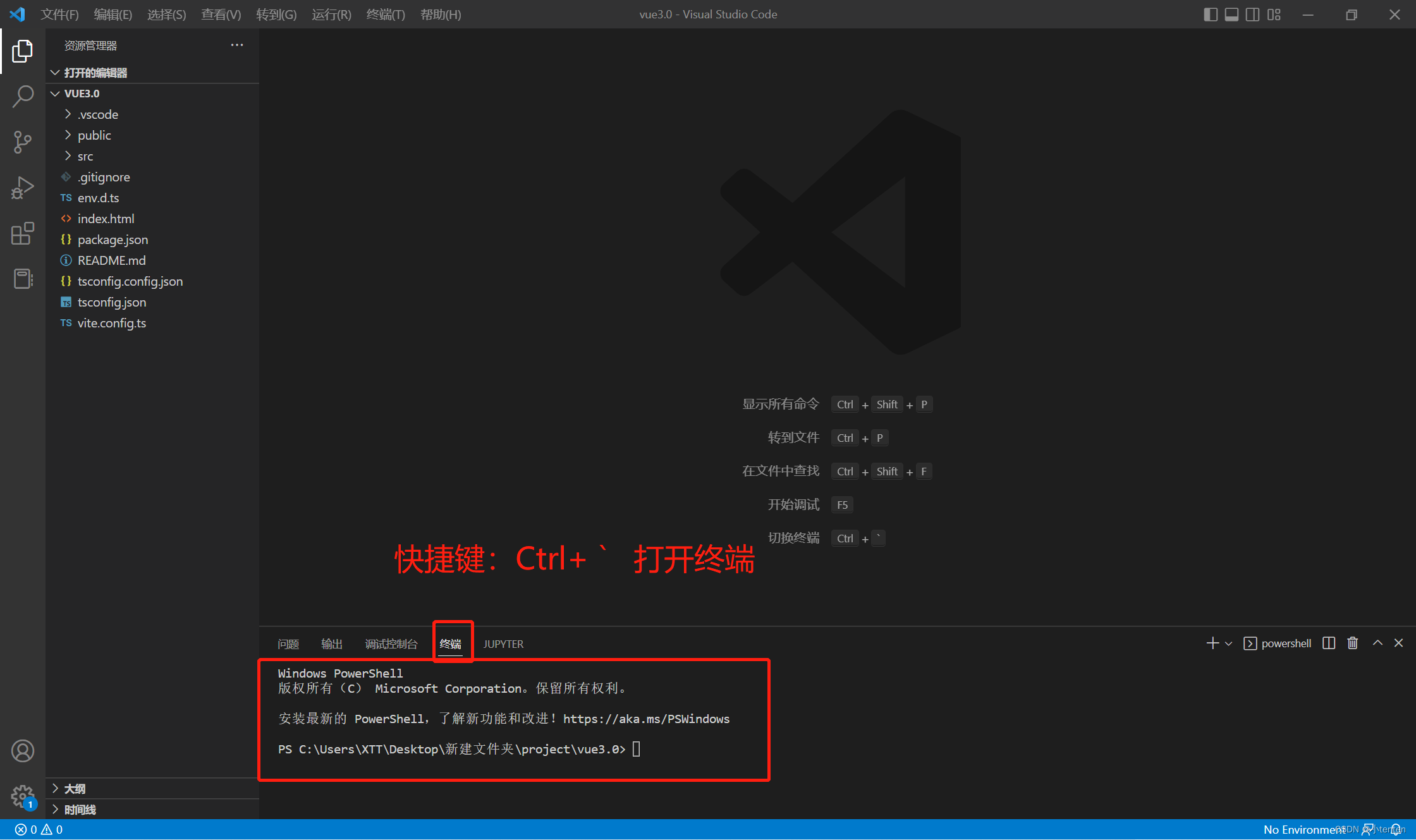The image size is (1416, 840).
Task: Open index.html file
Action: (152, 219)
